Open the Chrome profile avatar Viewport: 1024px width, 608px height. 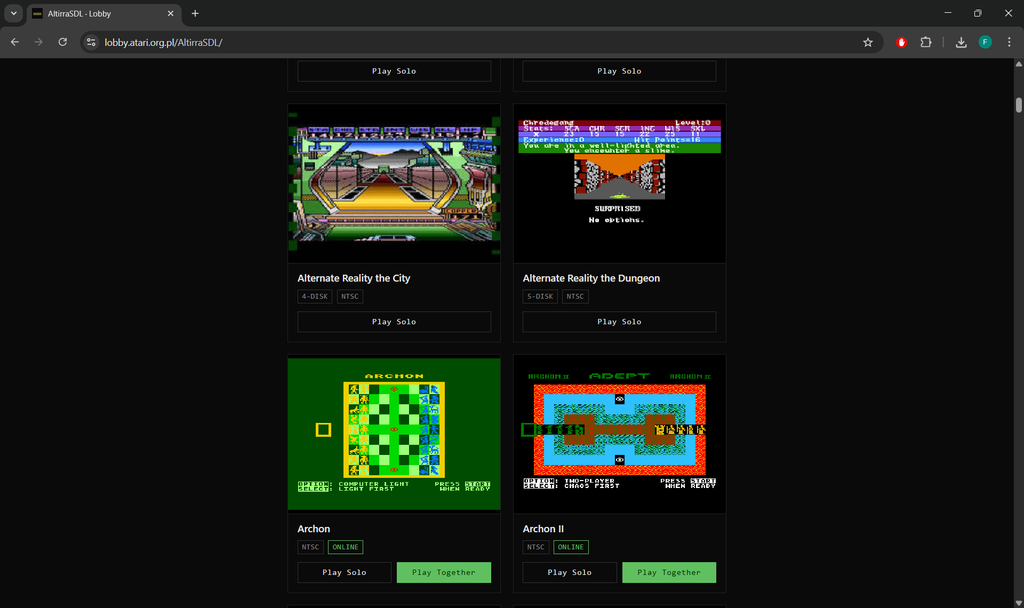pos(985,42)
